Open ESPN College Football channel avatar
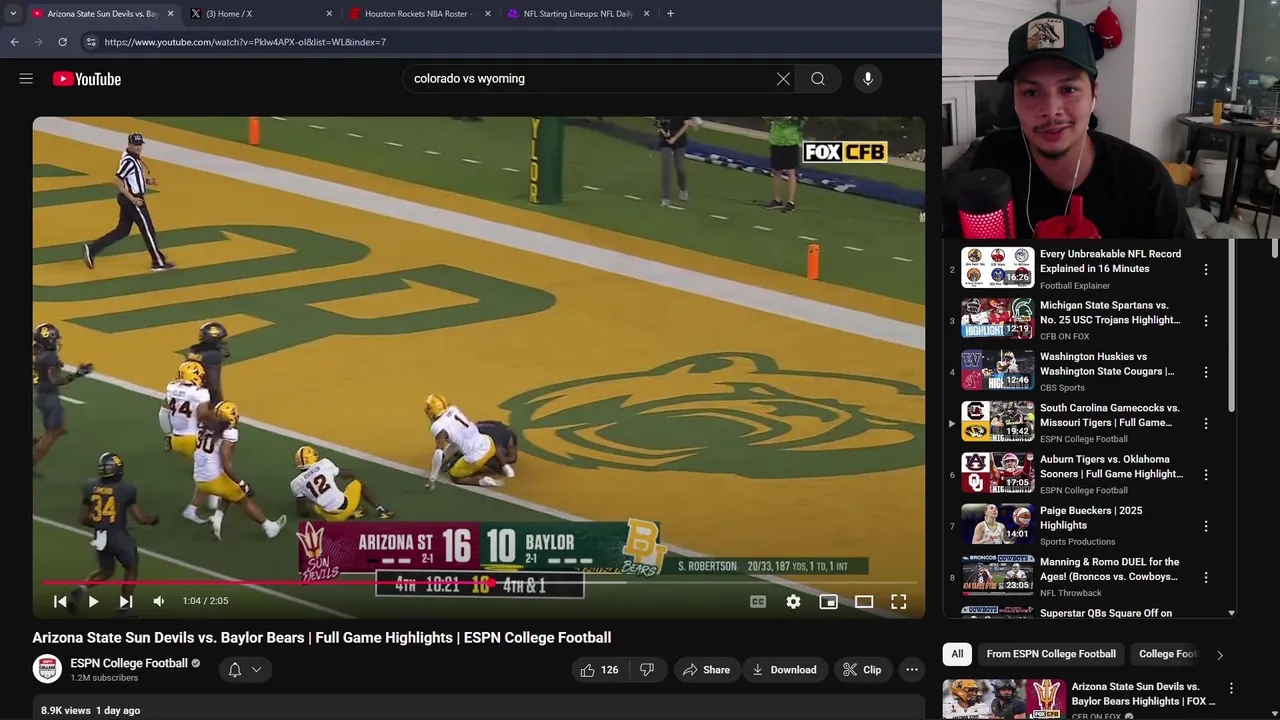 pos(47,669)
